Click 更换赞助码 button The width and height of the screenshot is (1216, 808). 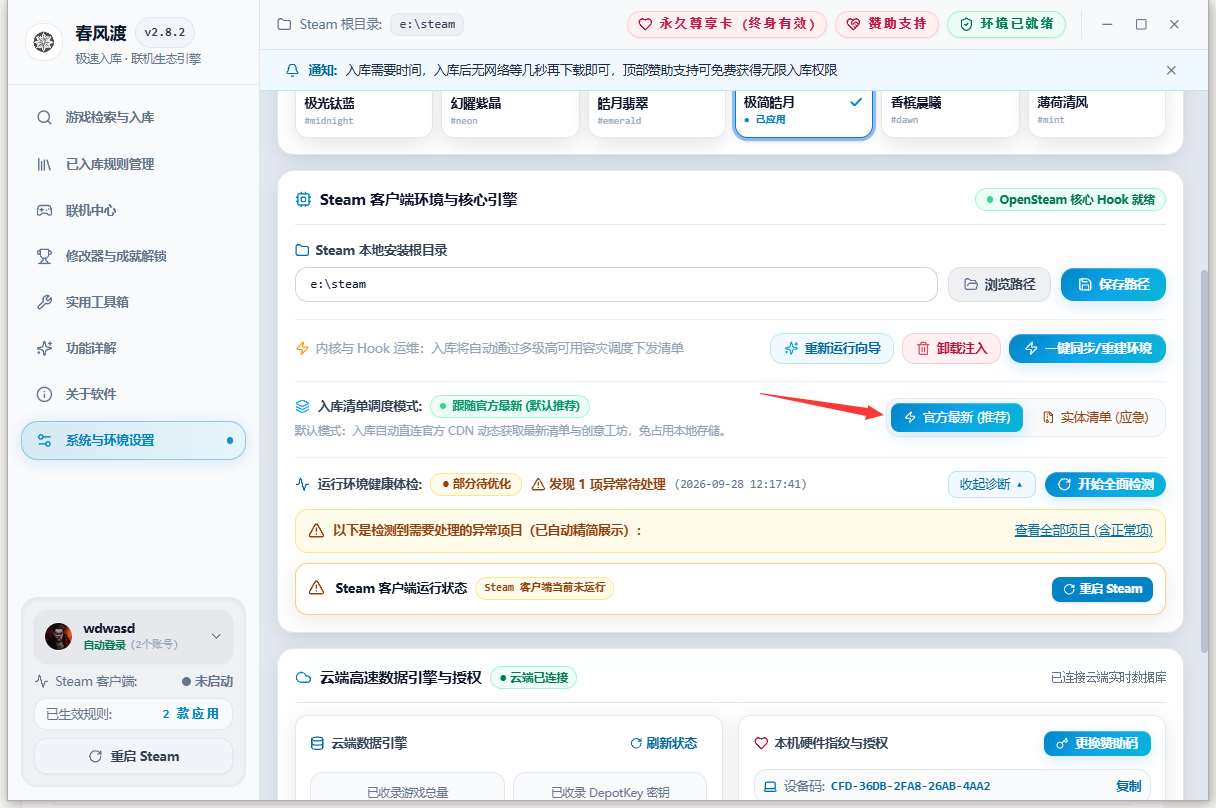pyautogui.click(x=1097, y=743)
